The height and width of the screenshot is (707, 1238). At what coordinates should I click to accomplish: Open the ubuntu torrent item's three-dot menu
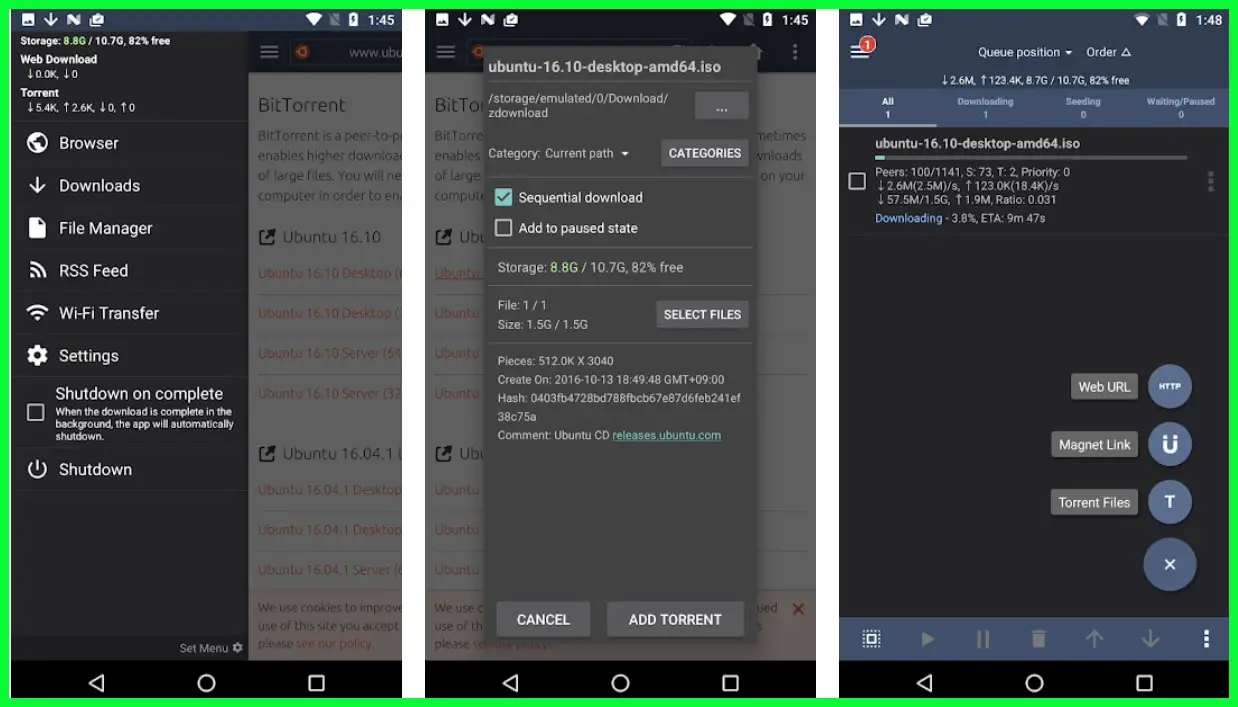1210,181
